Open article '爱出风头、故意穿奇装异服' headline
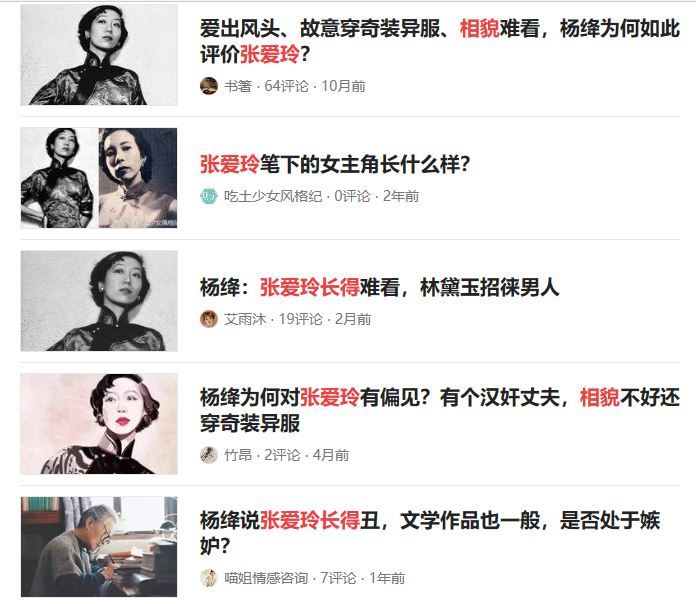 (x=439, y=41)
